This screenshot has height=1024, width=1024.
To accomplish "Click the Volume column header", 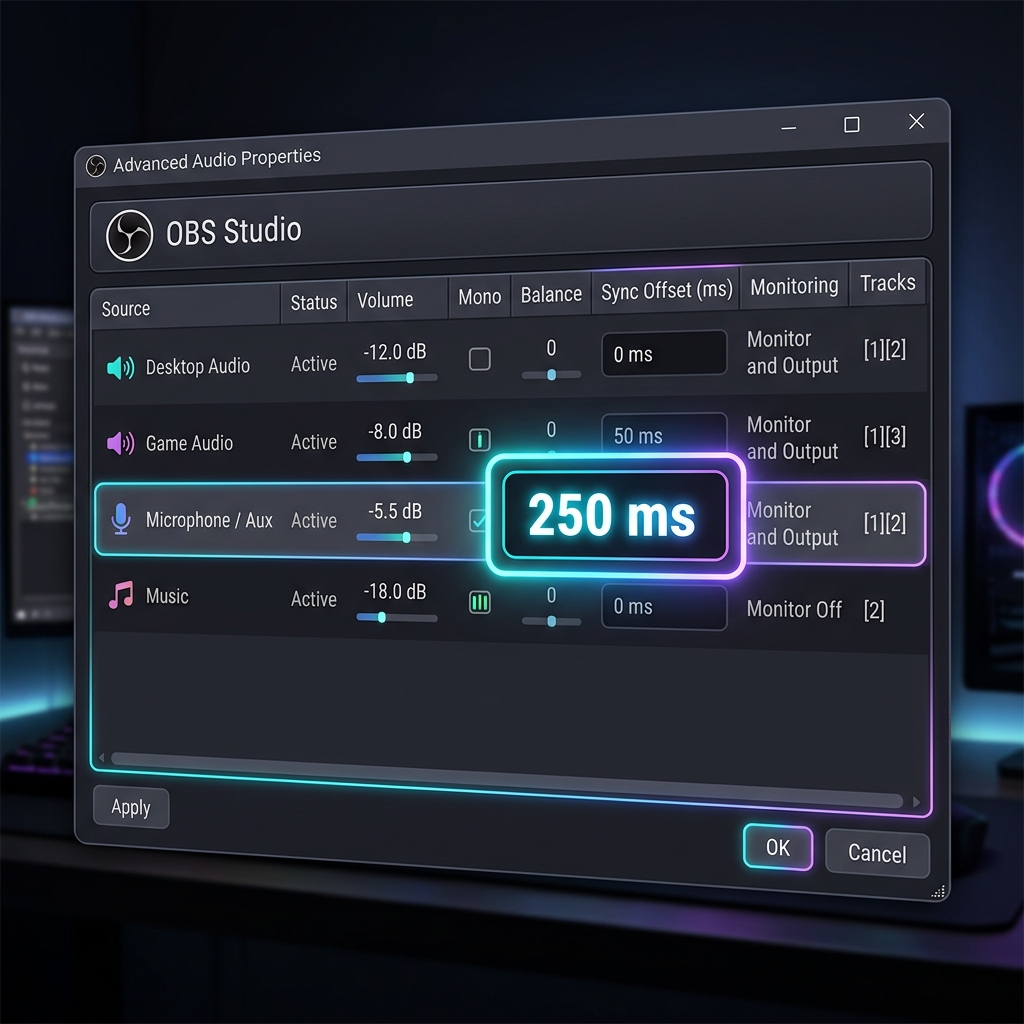I will pos(398,299).
